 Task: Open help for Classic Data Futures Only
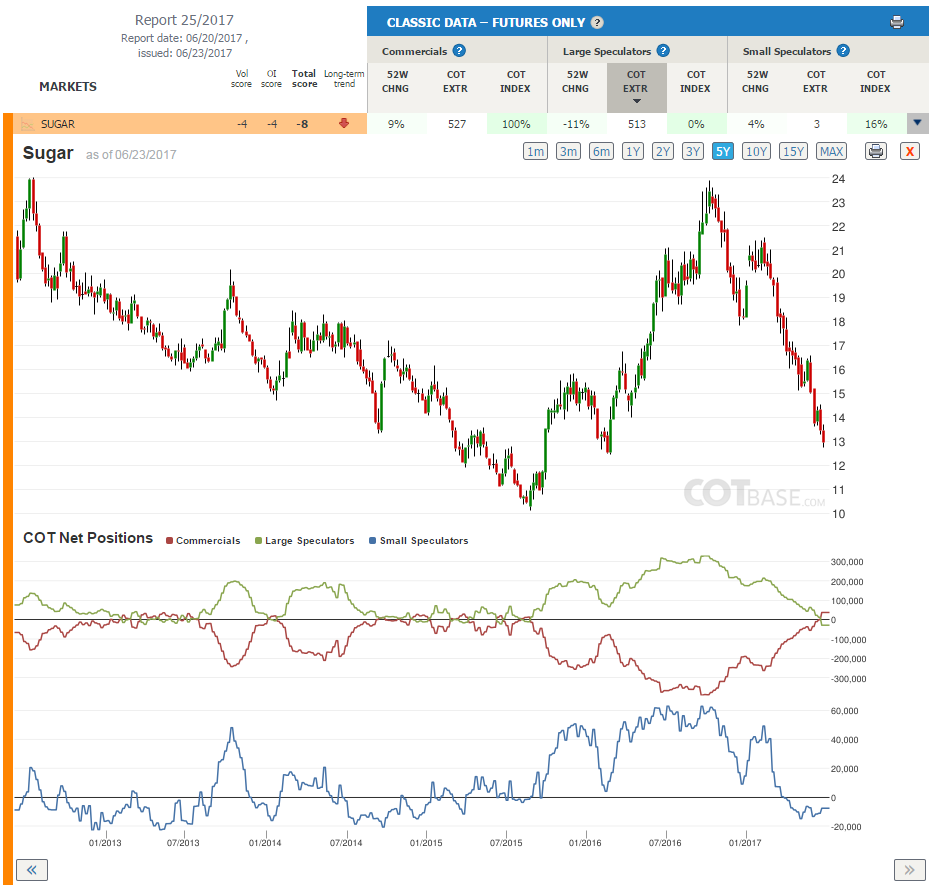coord(597,23)
